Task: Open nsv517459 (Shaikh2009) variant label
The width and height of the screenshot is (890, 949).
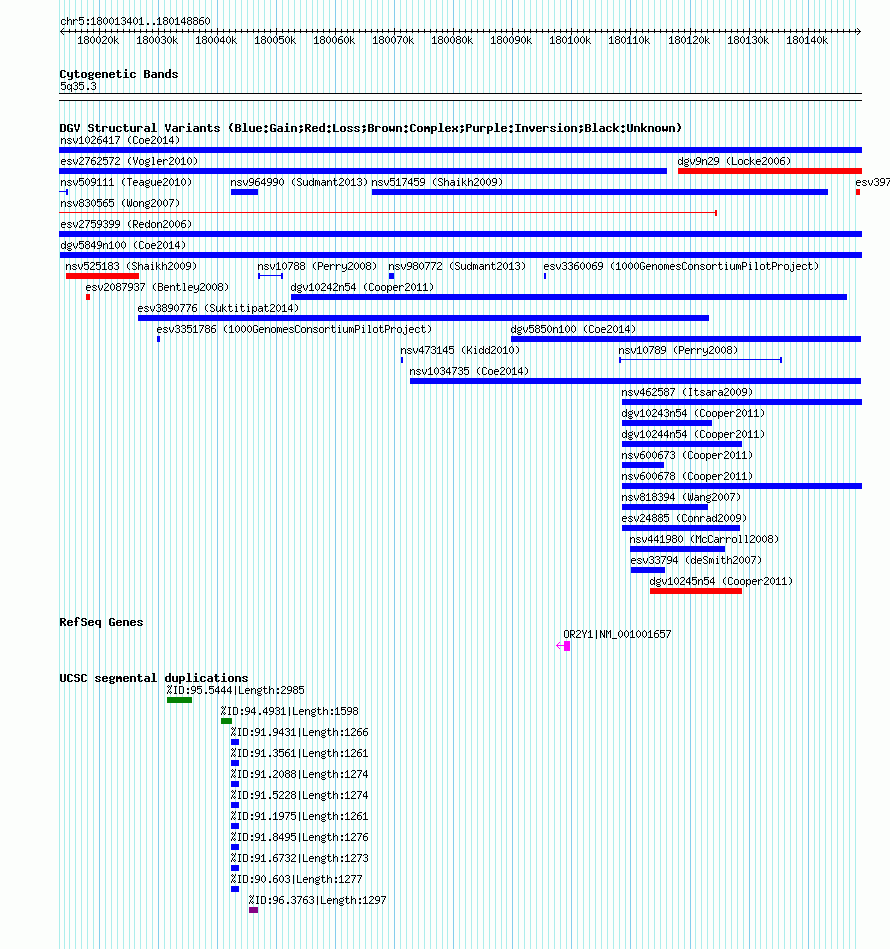Action: 437,182
